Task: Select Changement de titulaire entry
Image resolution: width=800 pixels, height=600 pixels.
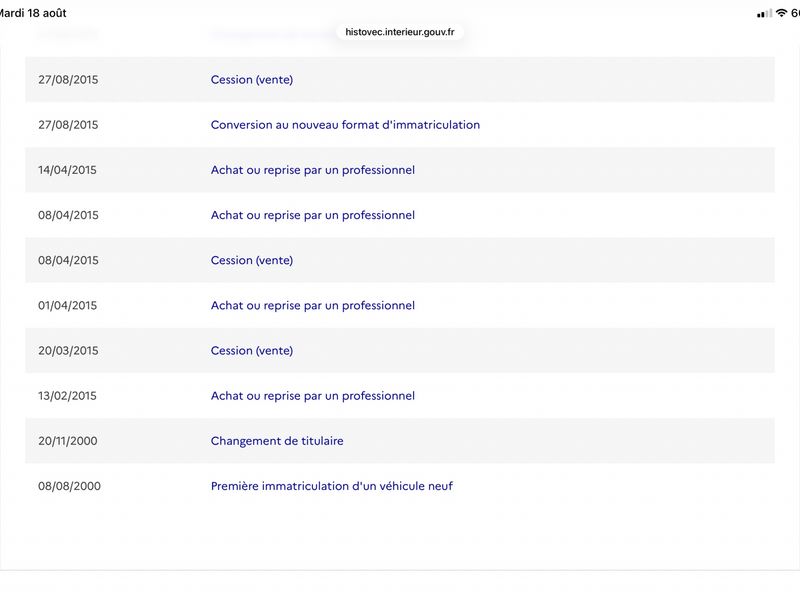Action: (277, 441)
